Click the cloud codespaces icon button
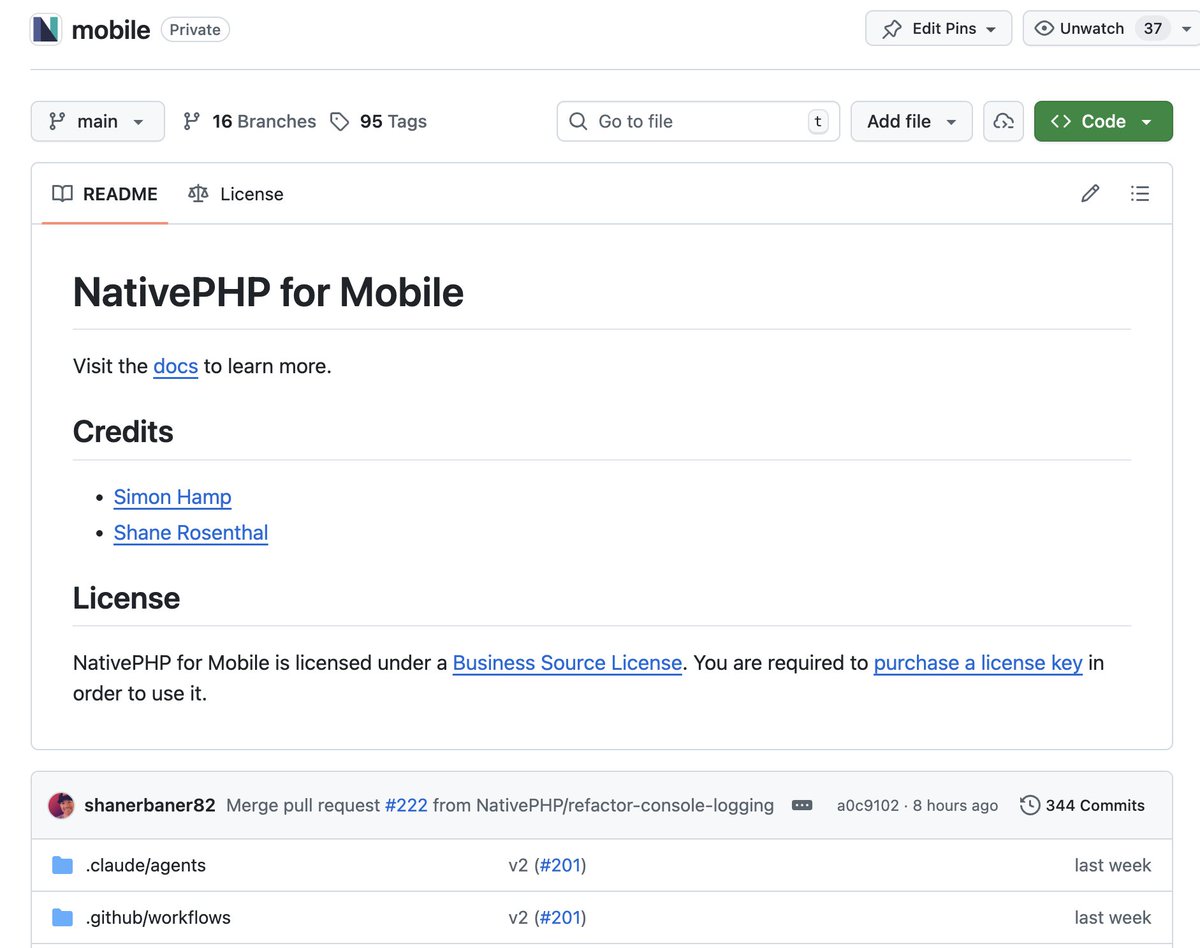This screenshot has width=1200, height=948. tap(1003, 121)
